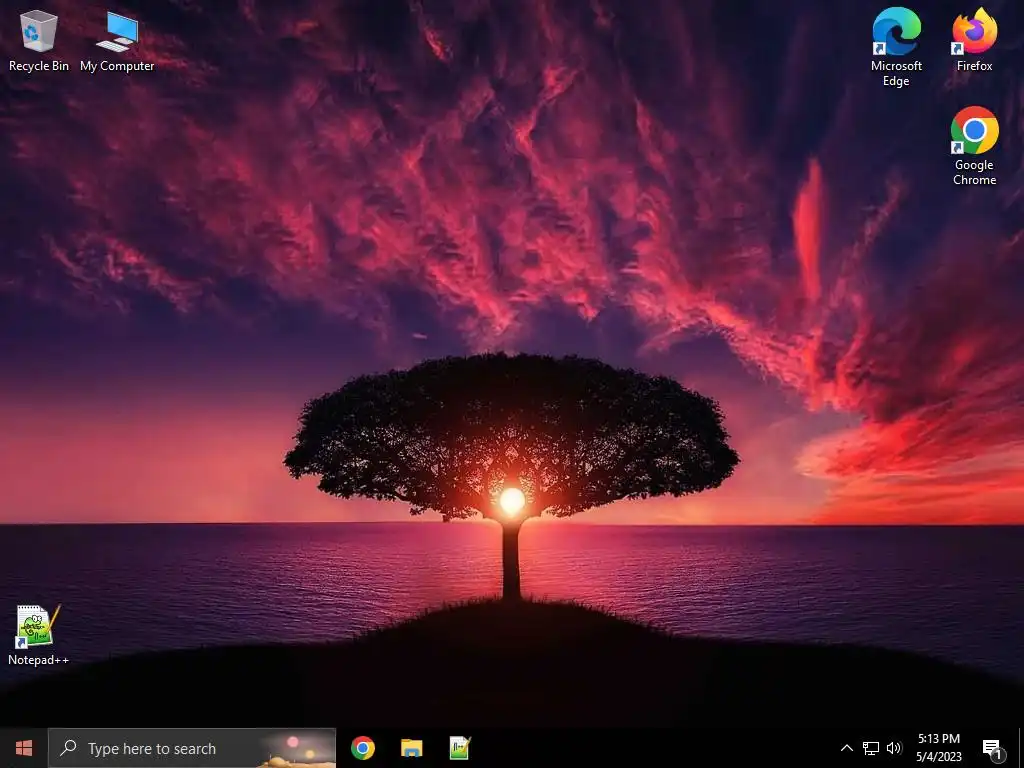Select the Google Chrome desktop shortcut

974,146
